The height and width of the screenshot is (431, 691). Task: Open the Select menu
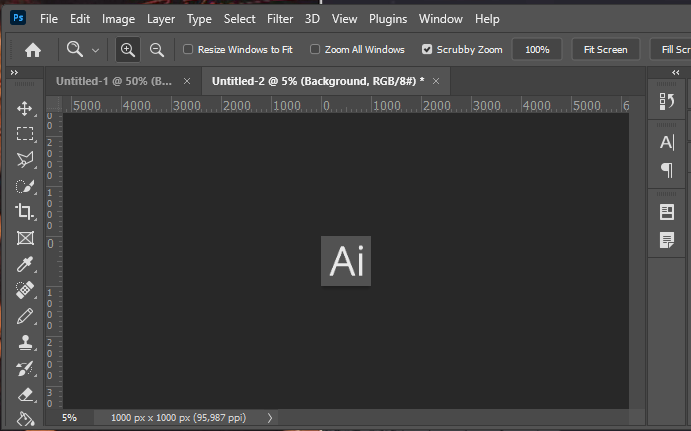coord(239,19)
